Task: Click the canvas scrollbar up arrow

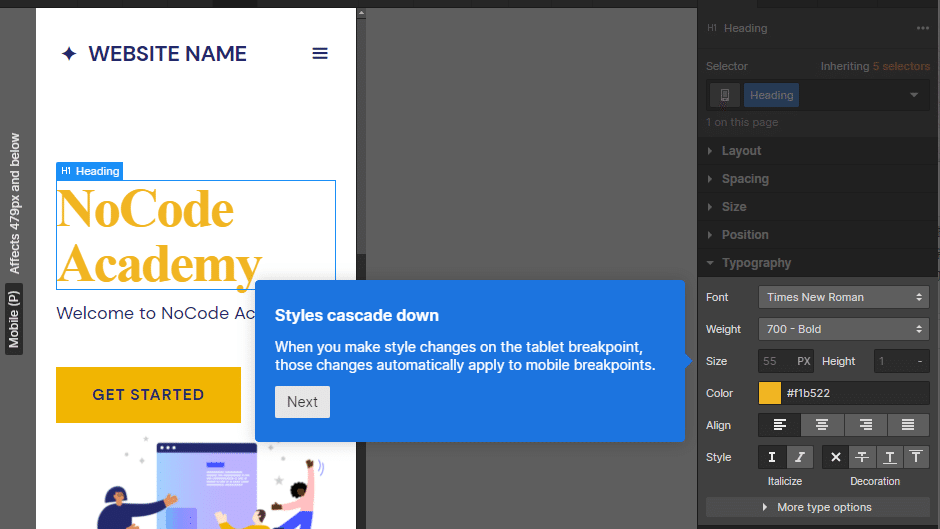Action: (361, 13)
